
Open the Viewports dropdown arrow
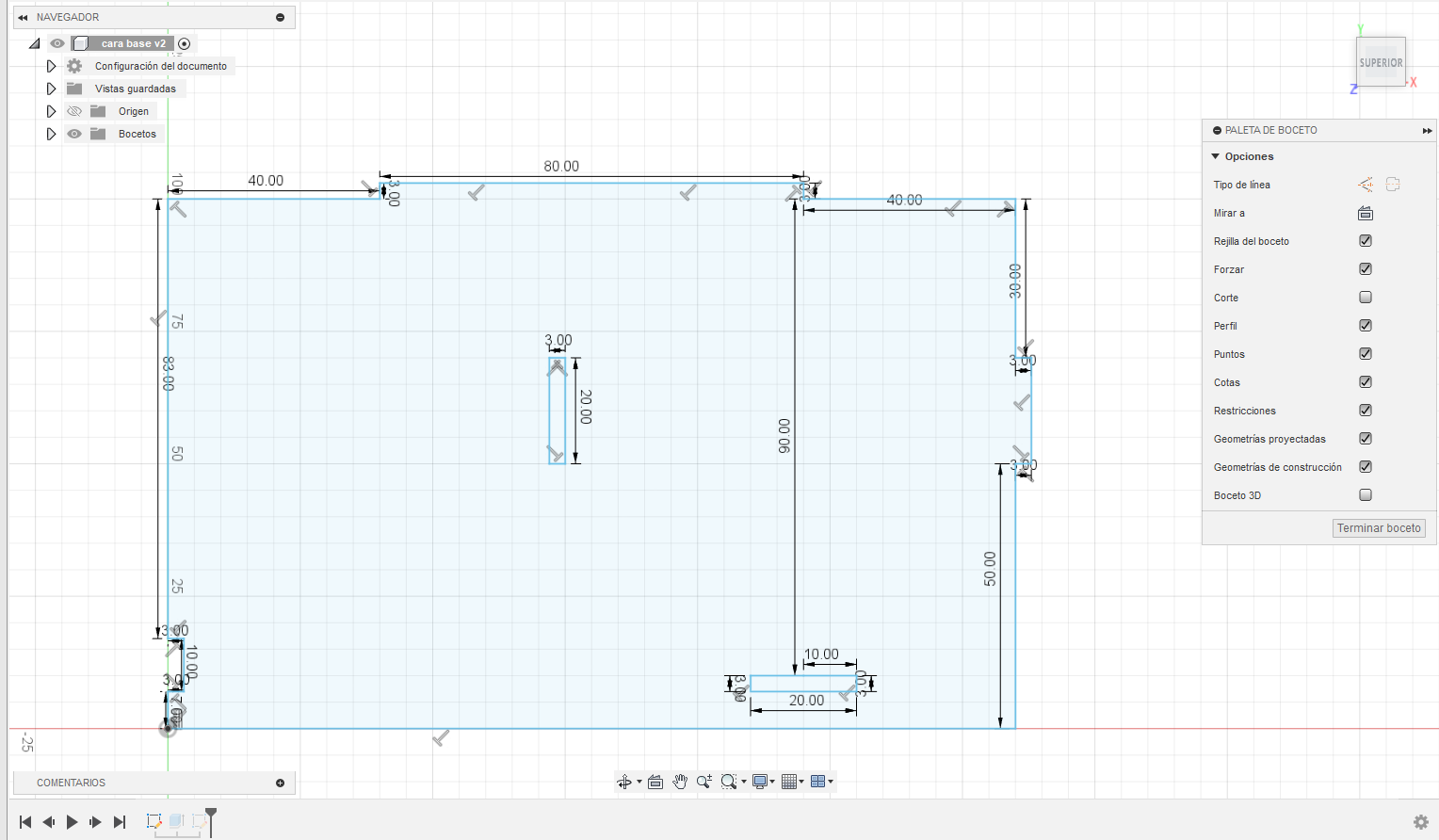click(831, 782)
